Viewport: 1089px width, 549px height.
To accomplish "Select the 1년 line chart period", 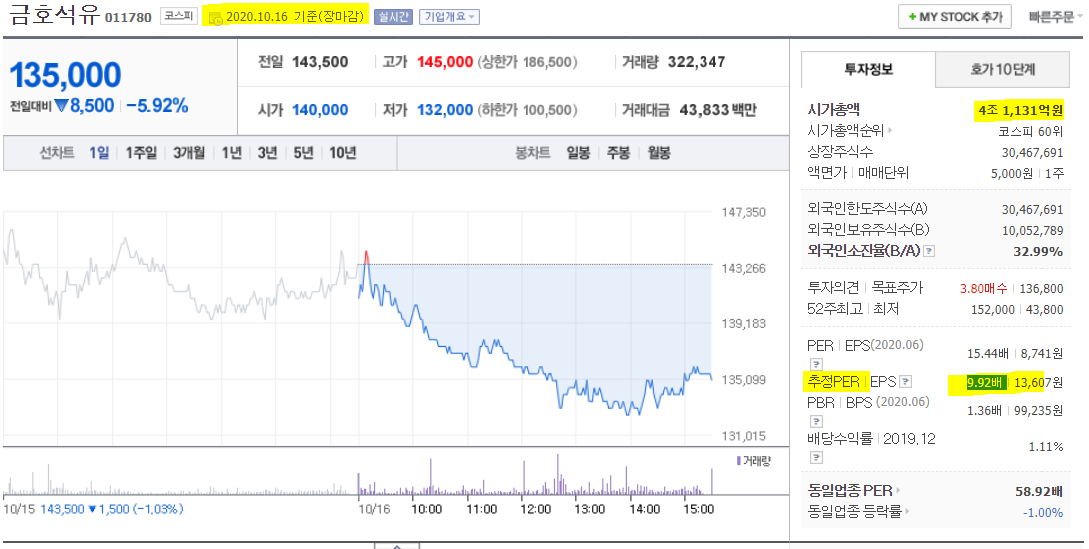I will coord(231,153).
